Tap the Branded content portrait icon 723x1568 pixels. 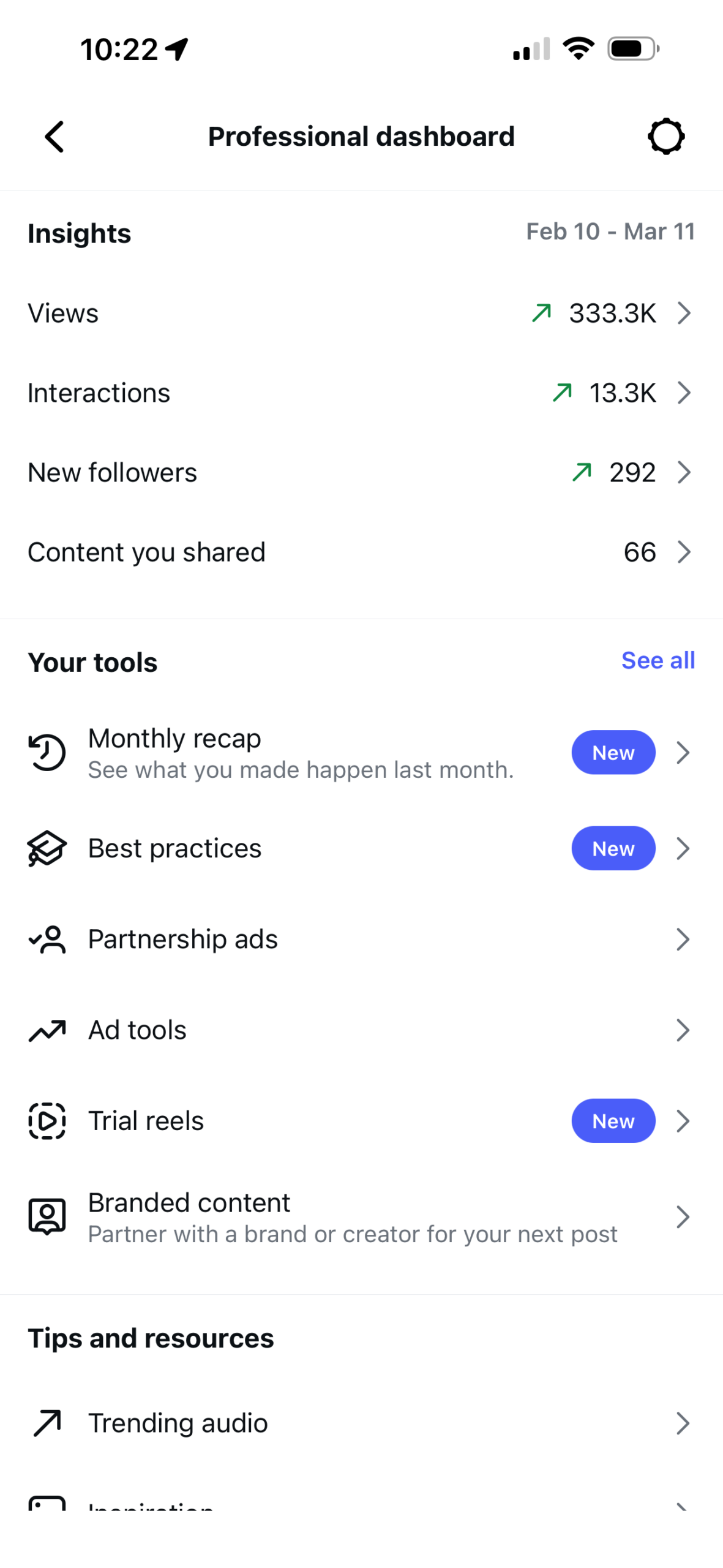coord(47,1216)
